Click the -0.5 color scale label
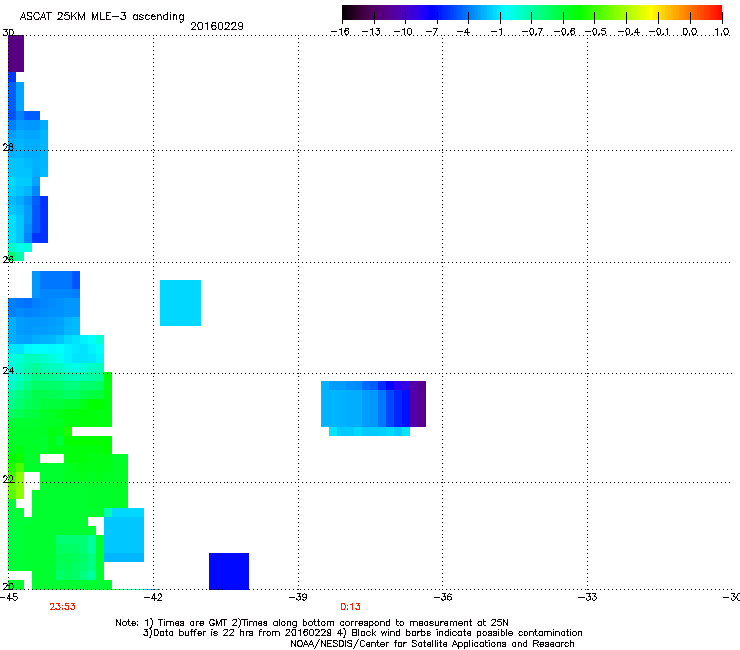 pyautogui.click(x=596, y=32)
